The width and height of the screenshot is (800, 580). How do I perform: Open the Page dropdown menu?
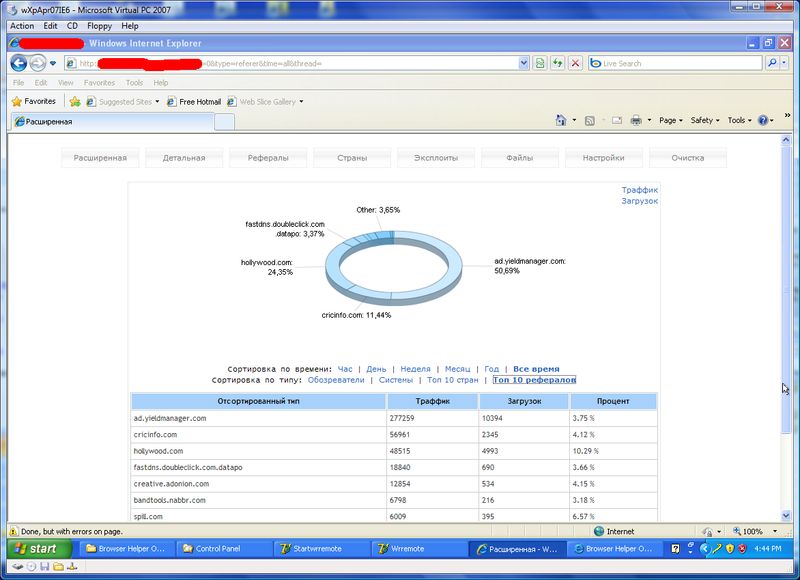click(x=670, y=120)
